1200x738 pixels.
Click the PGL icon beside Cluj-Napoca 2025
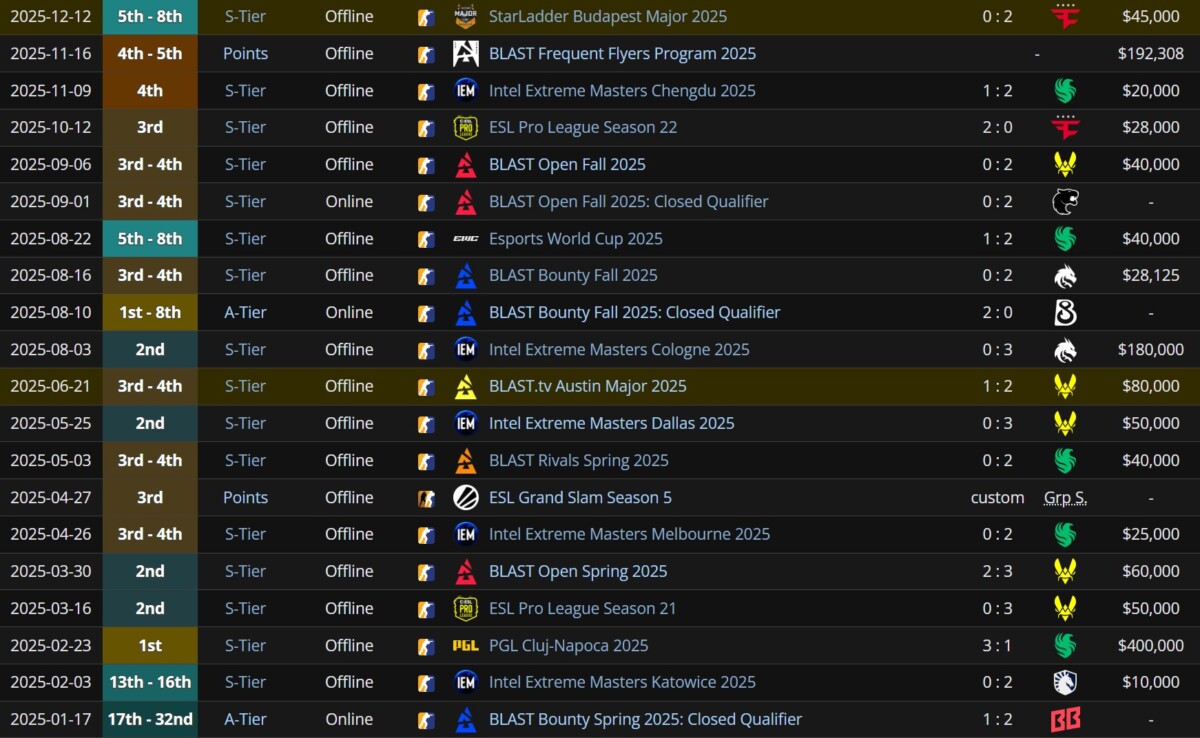click(465, 646)
